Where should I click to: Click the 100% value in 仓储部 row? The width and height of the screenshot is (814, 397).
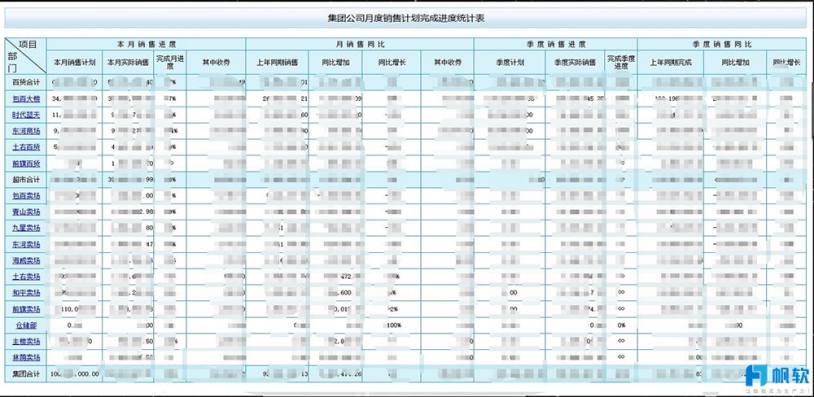[x=394, y=326]
